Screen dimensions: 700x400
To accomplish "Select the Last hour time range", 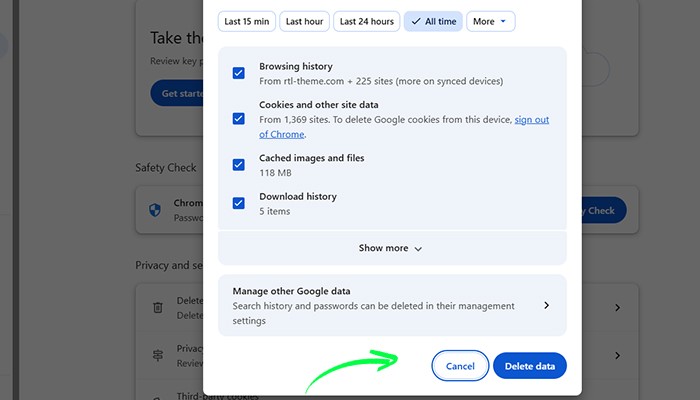I will [304, 21].
